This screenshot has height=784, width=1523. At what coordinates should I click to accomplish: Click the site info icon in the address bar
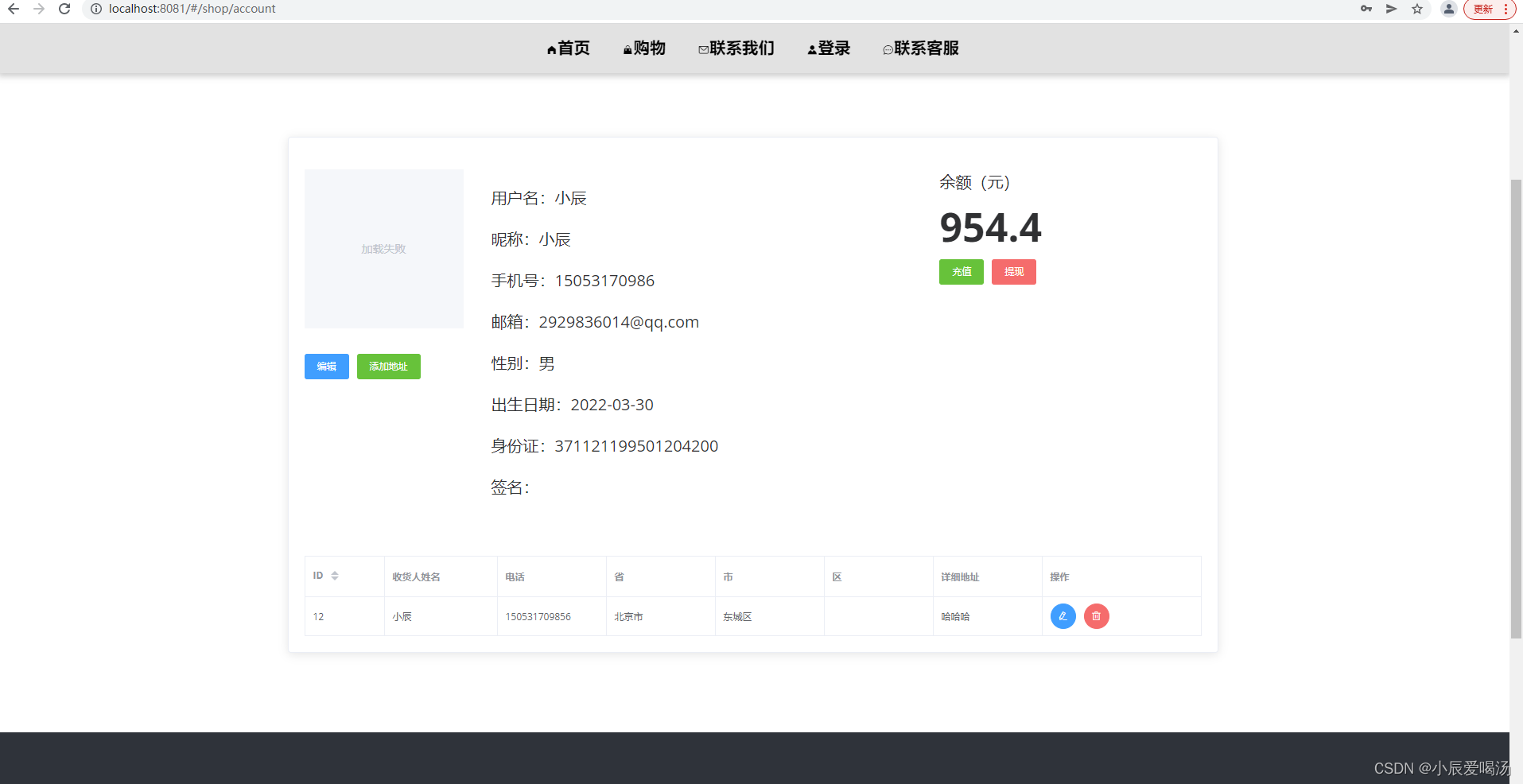95,9
